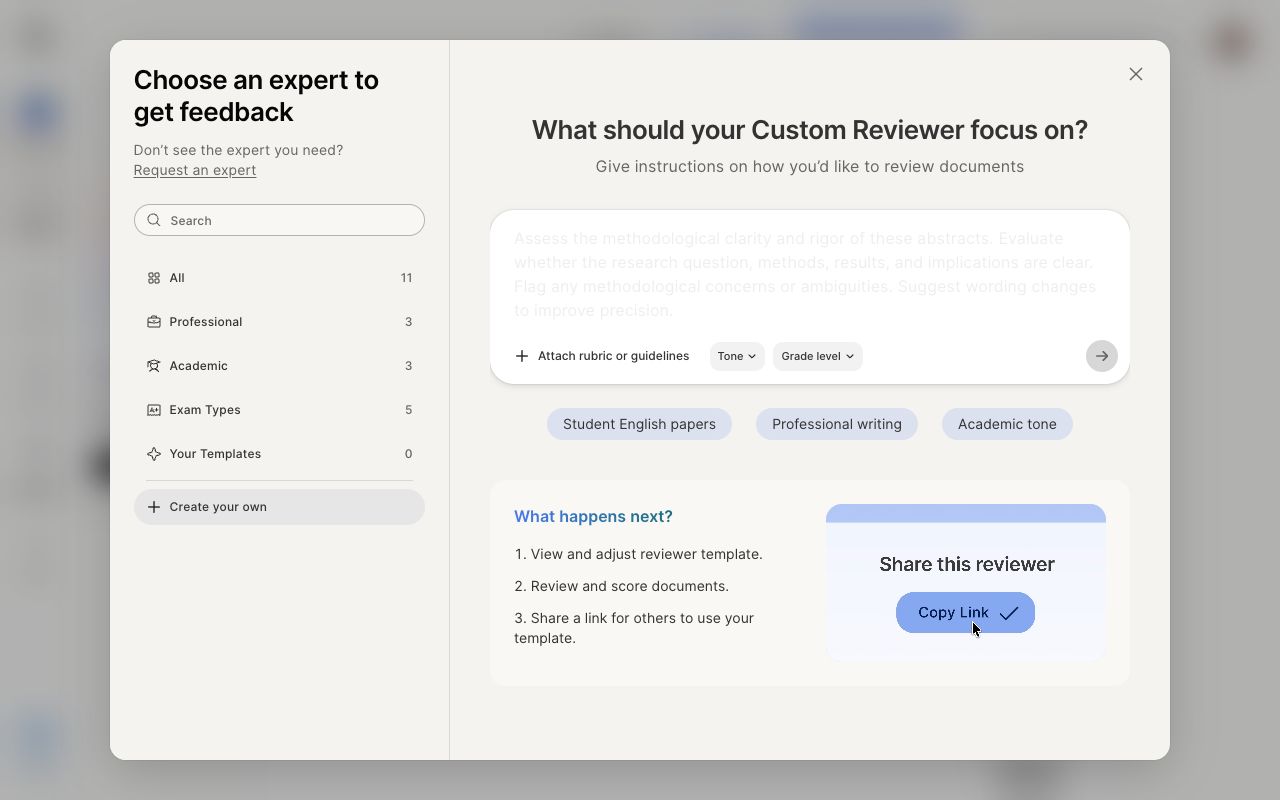
Task: Click Attach rubric or guidelines
Action: pos(602,356)
